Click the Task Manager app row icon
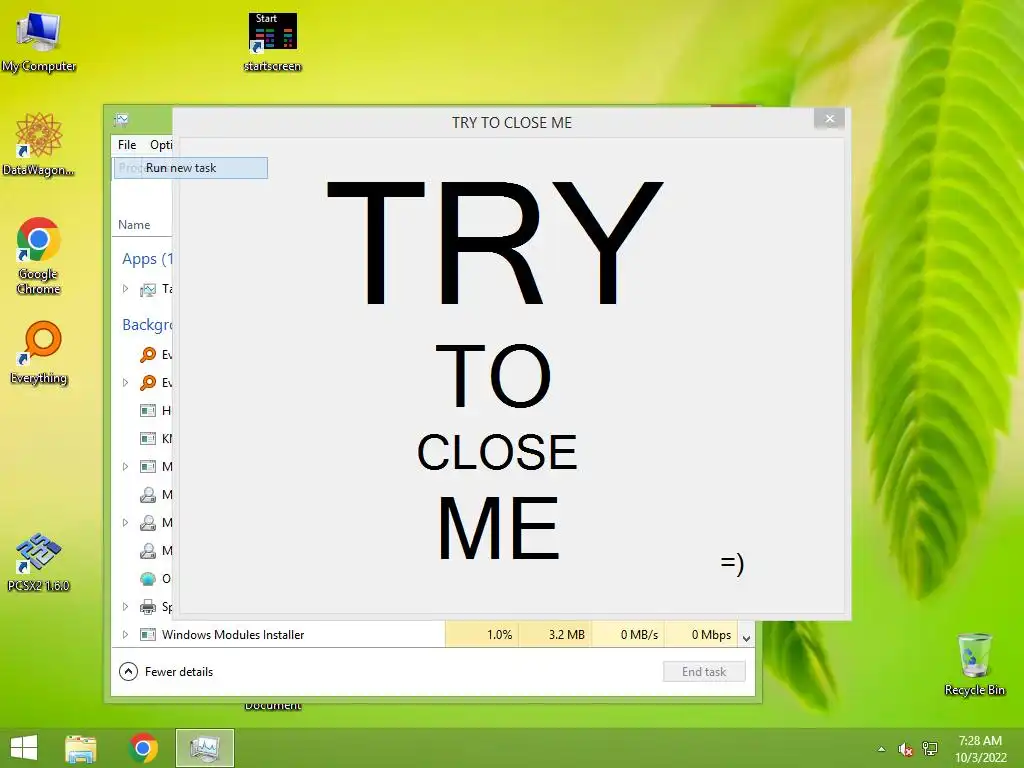 click(148, 289)
